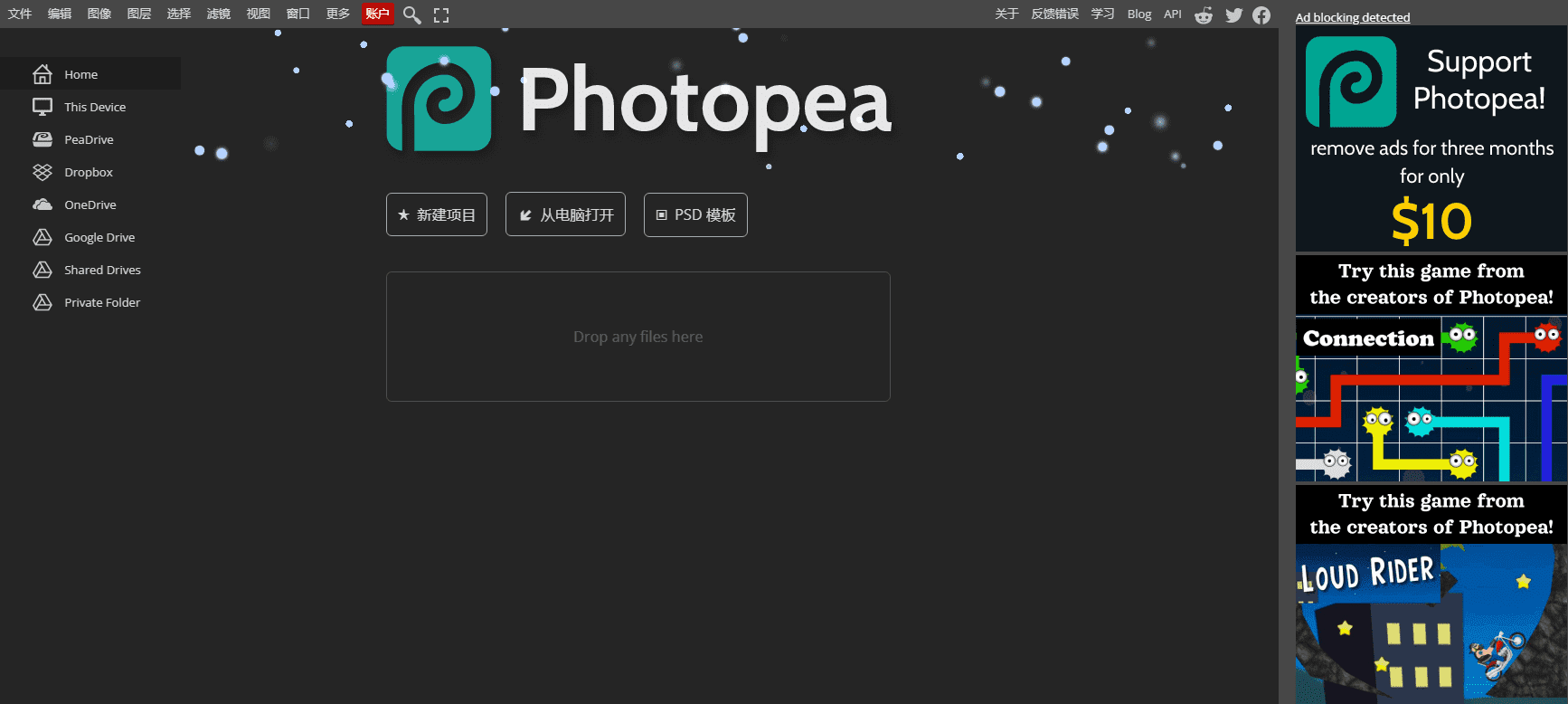Select Dropbox label

pyautogui.click(x=89, y=172)
